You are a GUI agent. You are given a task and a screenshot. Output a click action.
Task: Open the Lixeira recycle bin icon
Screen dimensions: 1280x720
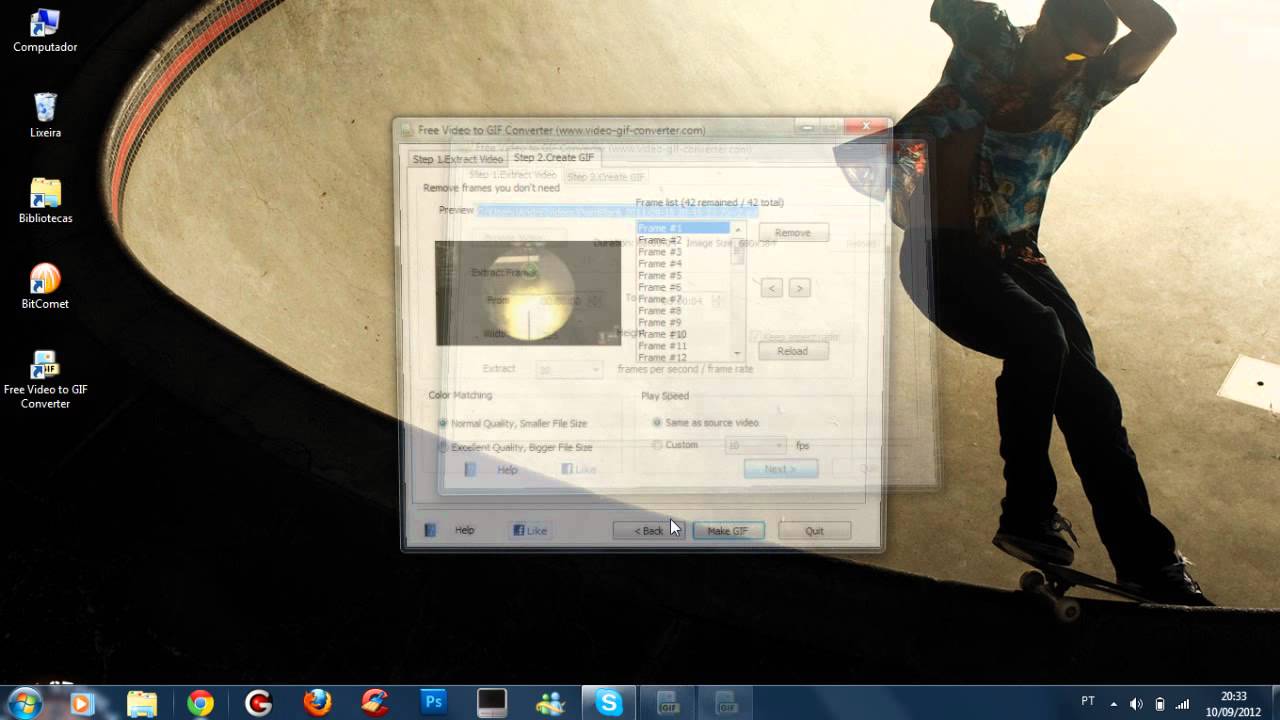[45, 115]
